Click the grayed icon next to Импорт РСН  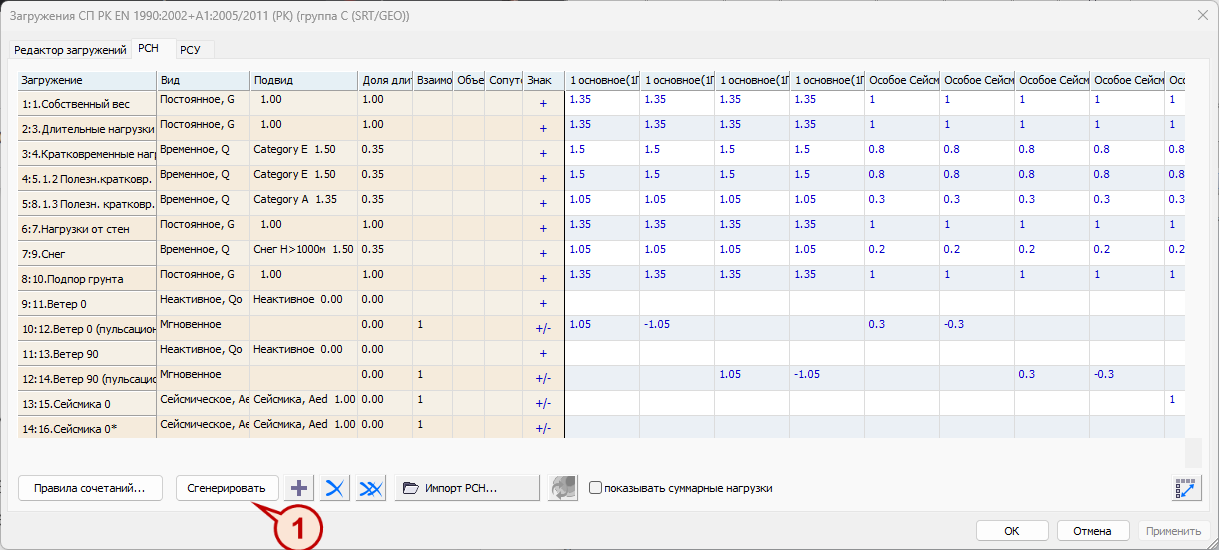[x=564, y=488]
